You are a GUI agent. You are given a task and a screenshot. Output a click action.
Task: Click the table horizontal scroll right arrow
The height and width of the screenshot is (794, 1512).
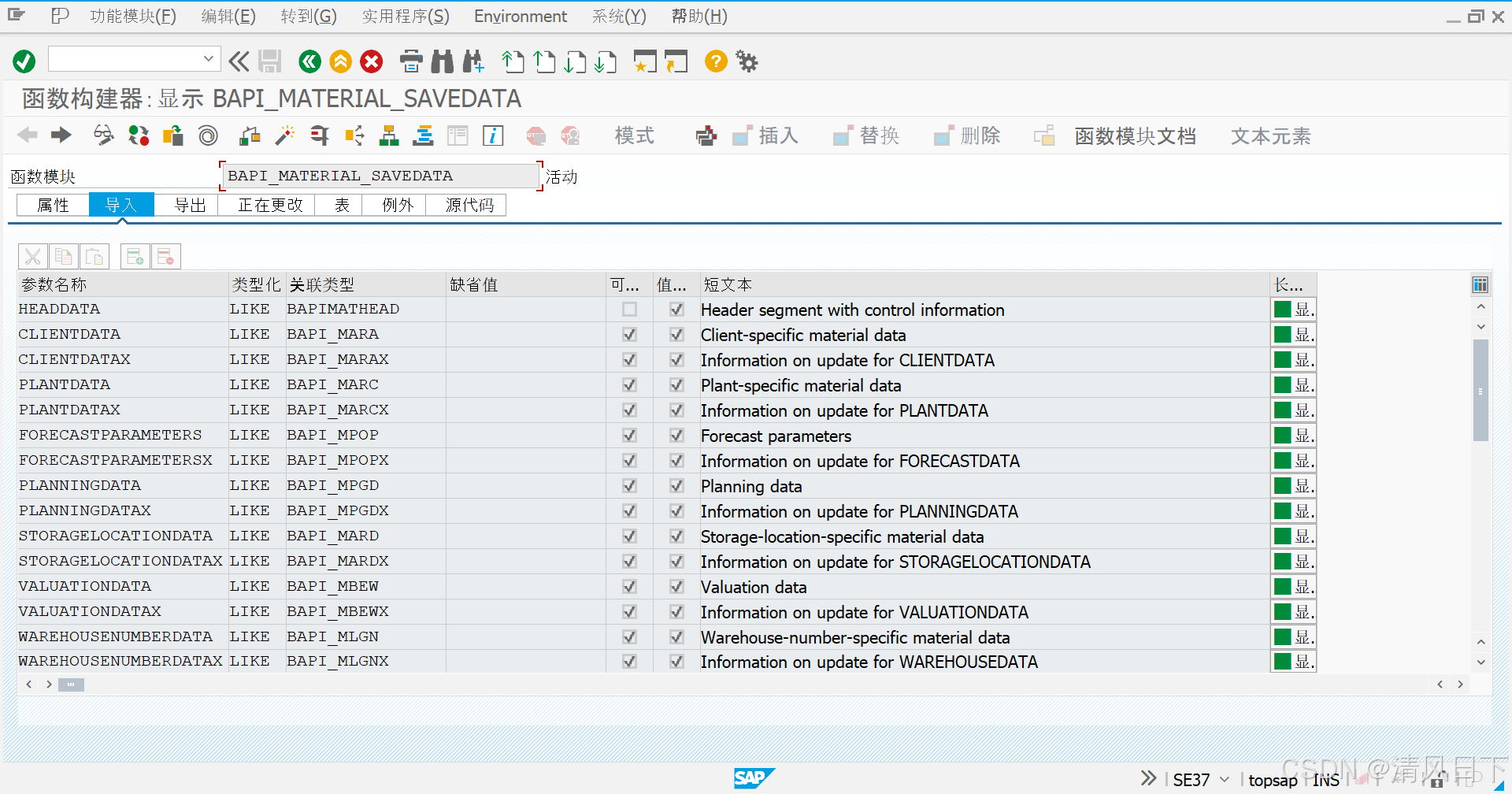tap(1460, 684)
